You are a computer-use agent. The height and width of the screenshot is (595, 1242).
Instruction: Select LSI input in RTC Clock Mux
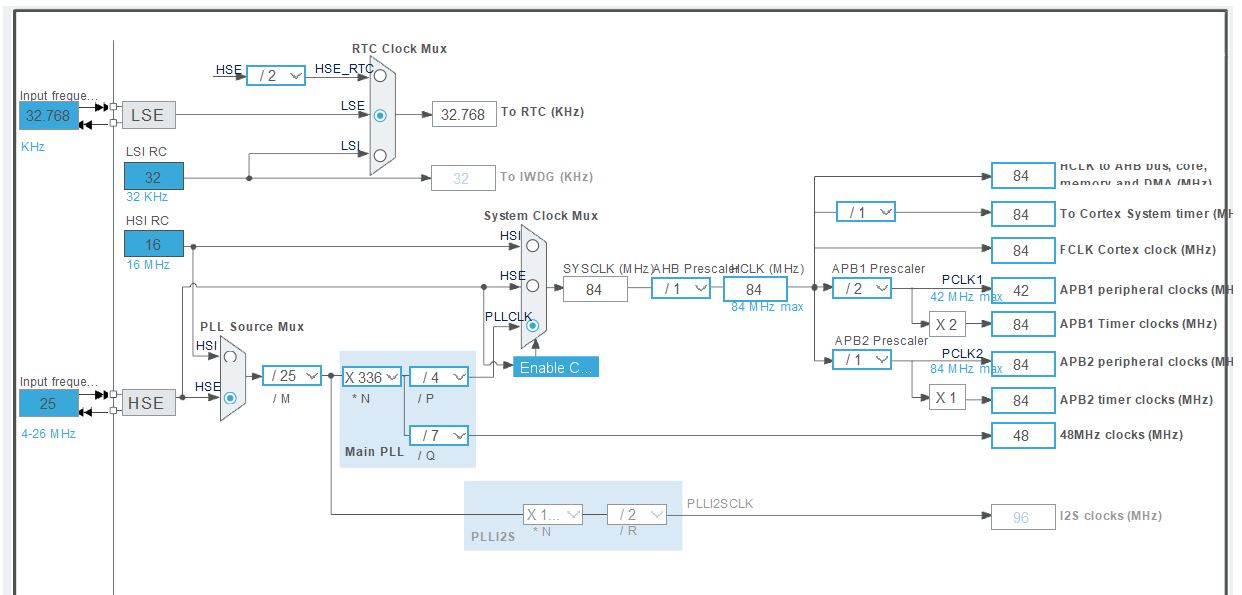pos(380,155)
